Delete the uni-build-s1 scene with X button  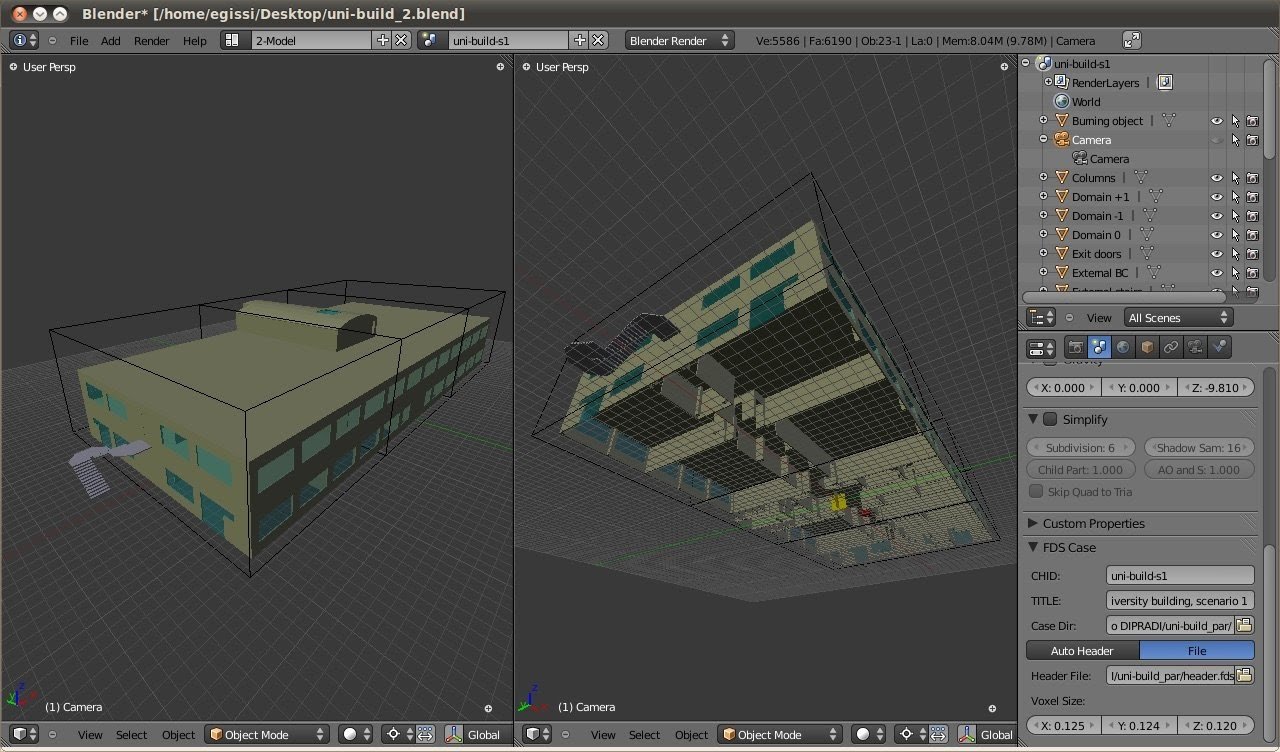pyautogui.click(x=598, y=40)
